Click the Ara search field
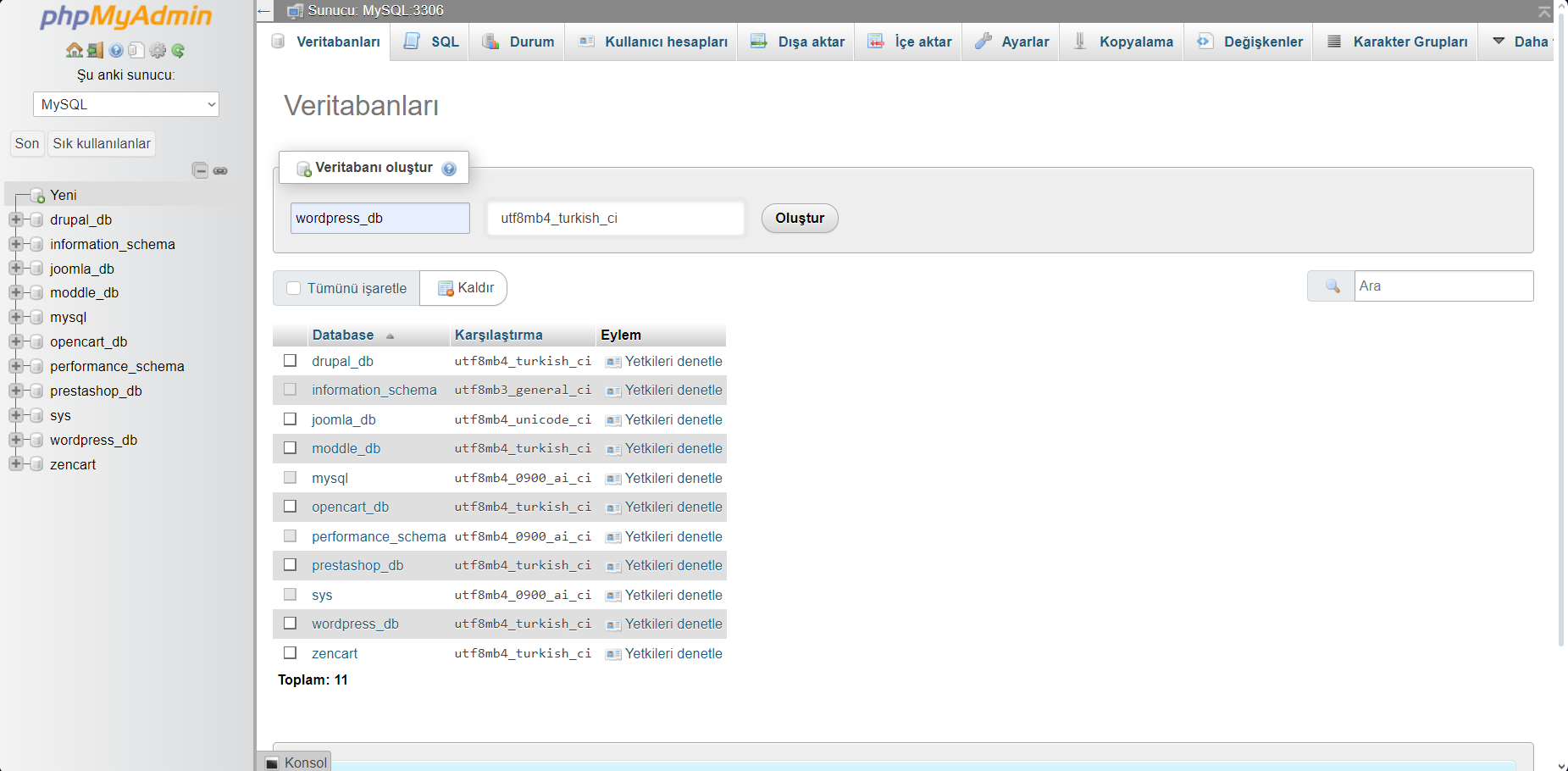 (x=1443, y=286)
